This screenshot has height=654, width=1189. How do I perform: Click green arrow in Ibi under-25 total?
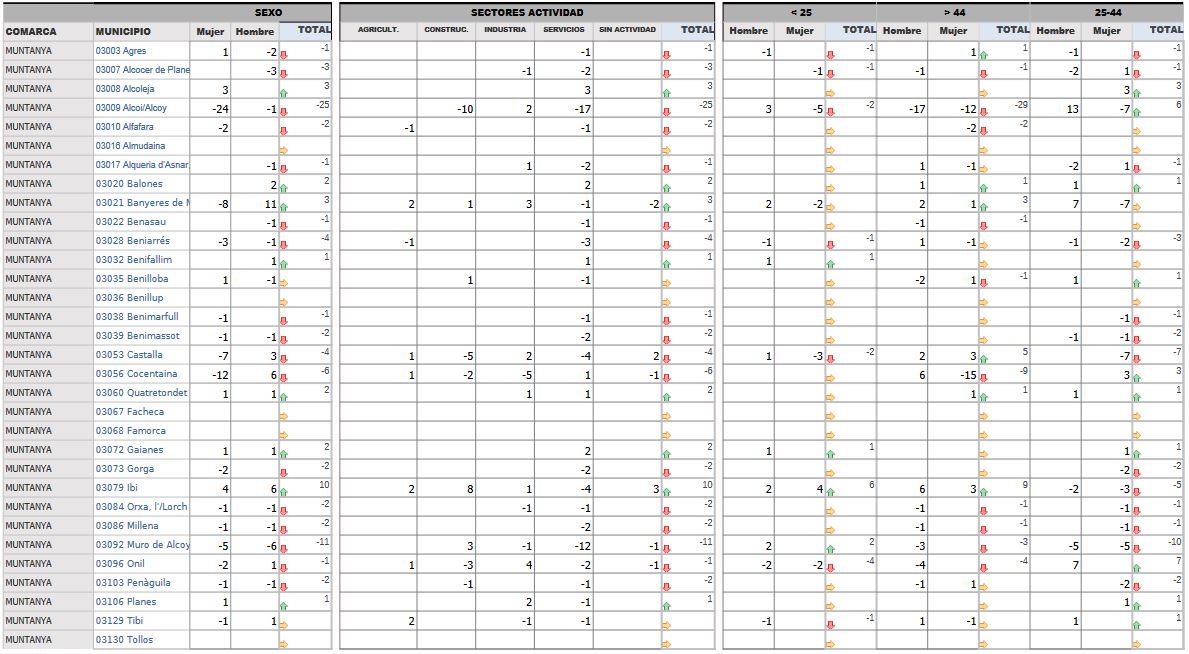[x=830, y=492]
